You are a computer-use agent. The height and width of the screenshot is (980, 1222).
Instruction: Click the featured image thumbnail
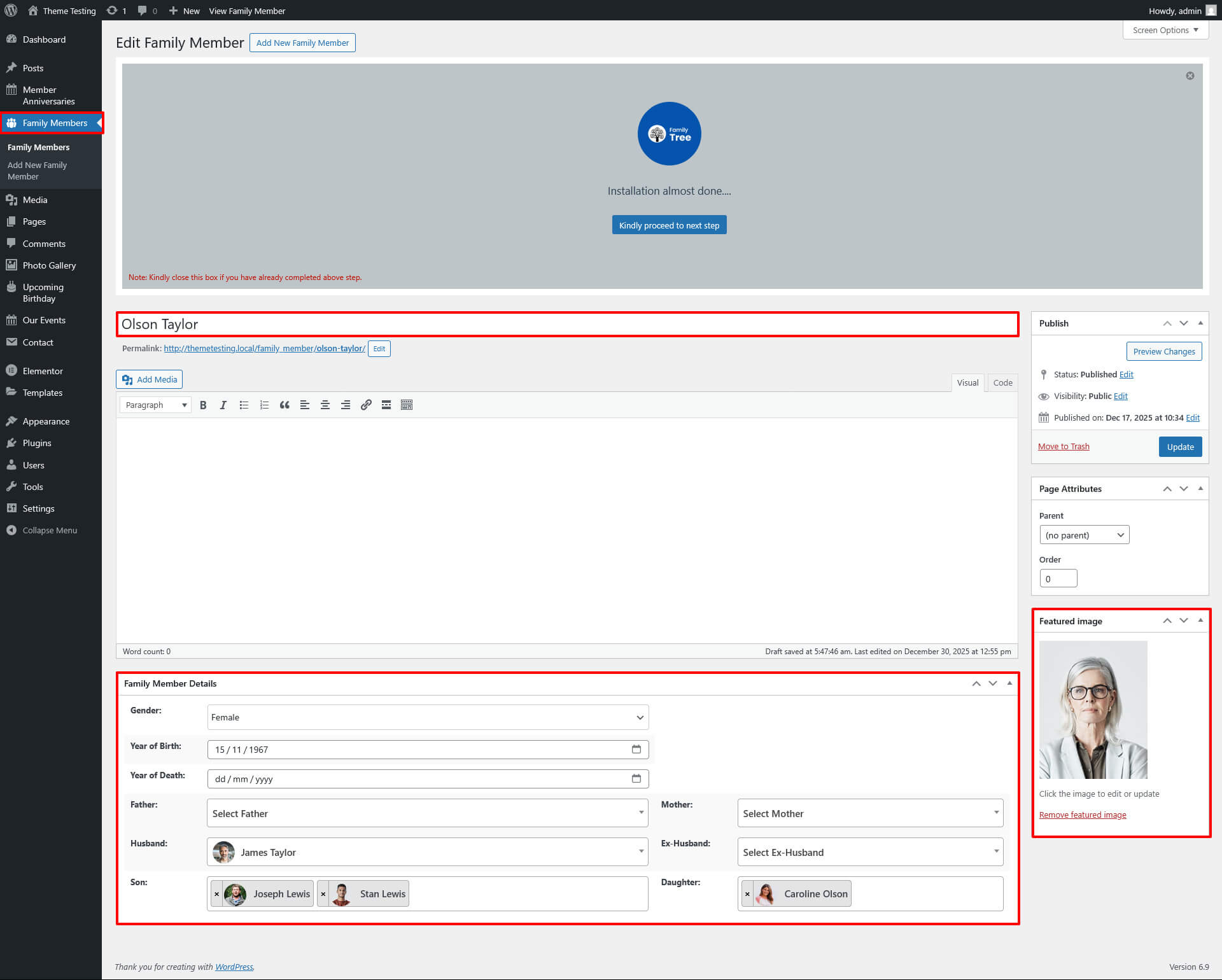pyautogui.click(x=1093, y=710)
